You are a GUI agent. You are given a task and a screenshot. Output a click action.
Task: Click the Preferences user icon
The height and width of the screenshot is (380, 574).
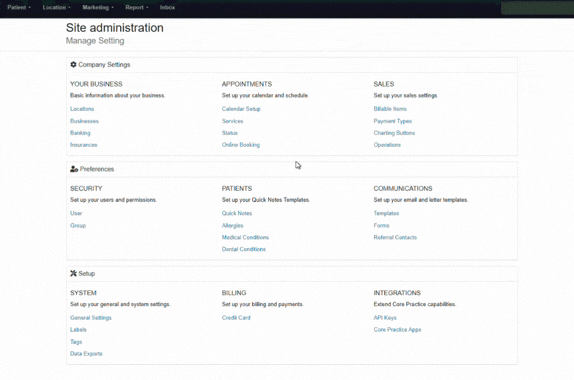(x=74, y=169)
